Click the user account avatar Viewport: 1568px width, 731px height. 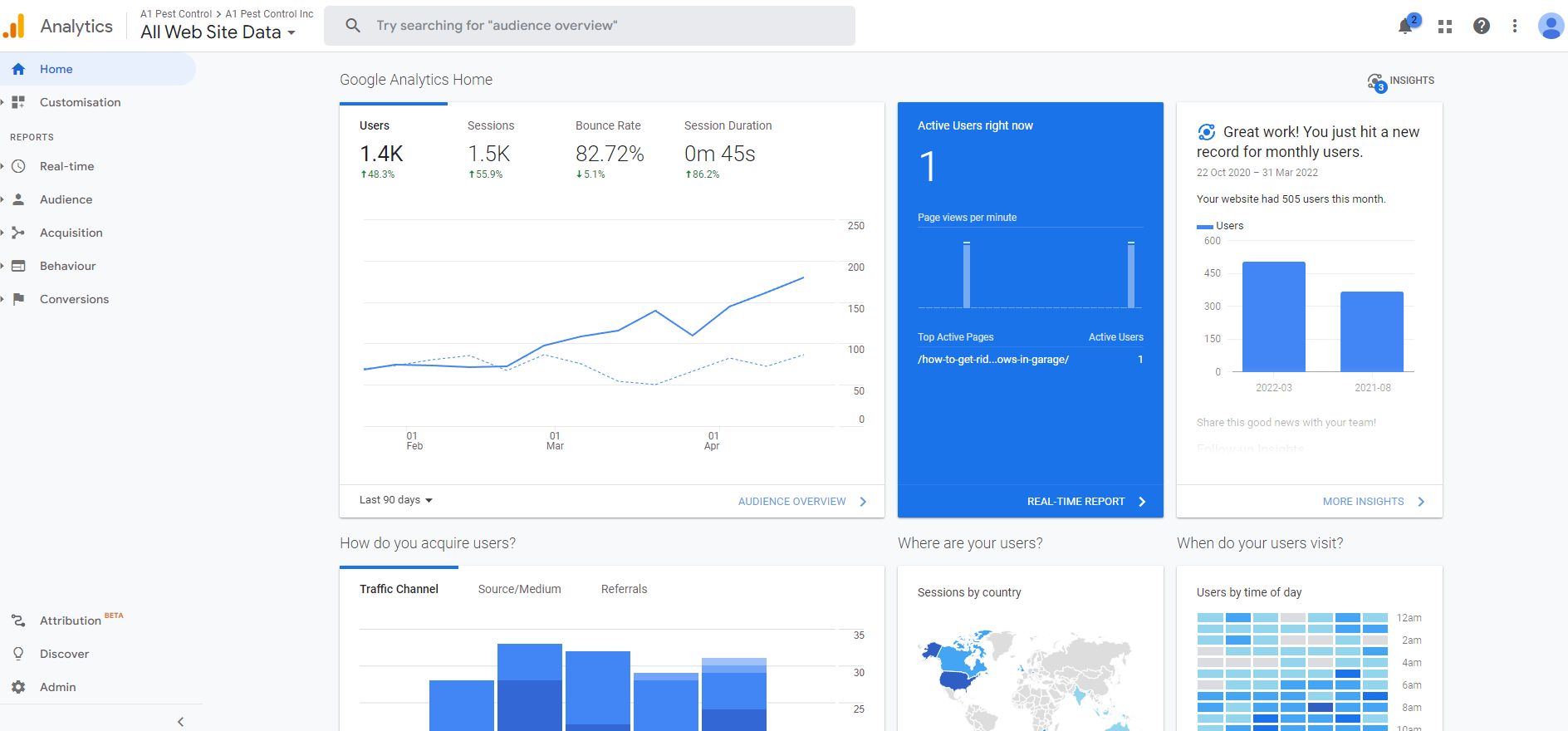pyautogui.click(x=1550, y=26)
